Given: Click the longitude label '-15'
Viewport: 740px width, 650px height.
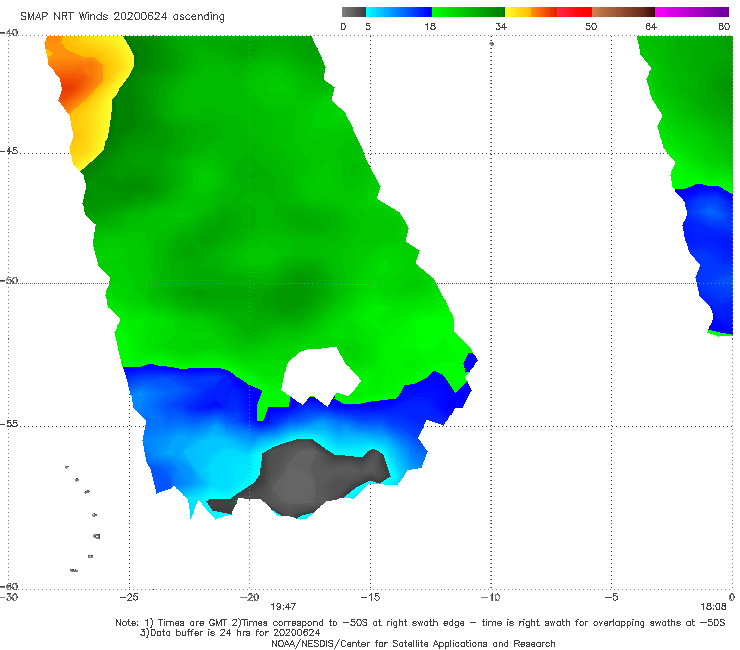Looking at the screenshot, I should pos(370,597).
